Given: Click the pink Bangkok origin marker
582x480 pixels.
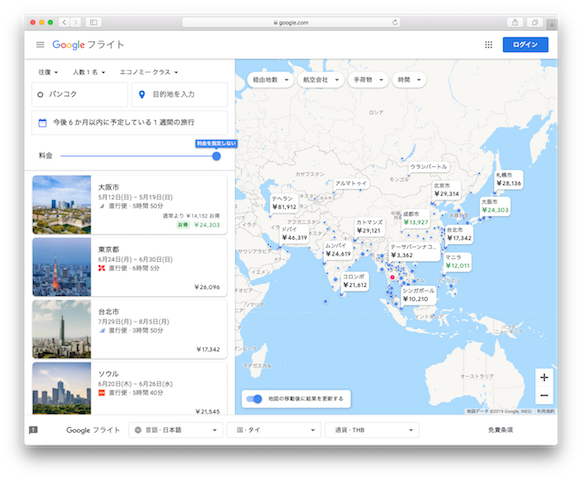Looking at the screenshot, I should pos(392,277).
